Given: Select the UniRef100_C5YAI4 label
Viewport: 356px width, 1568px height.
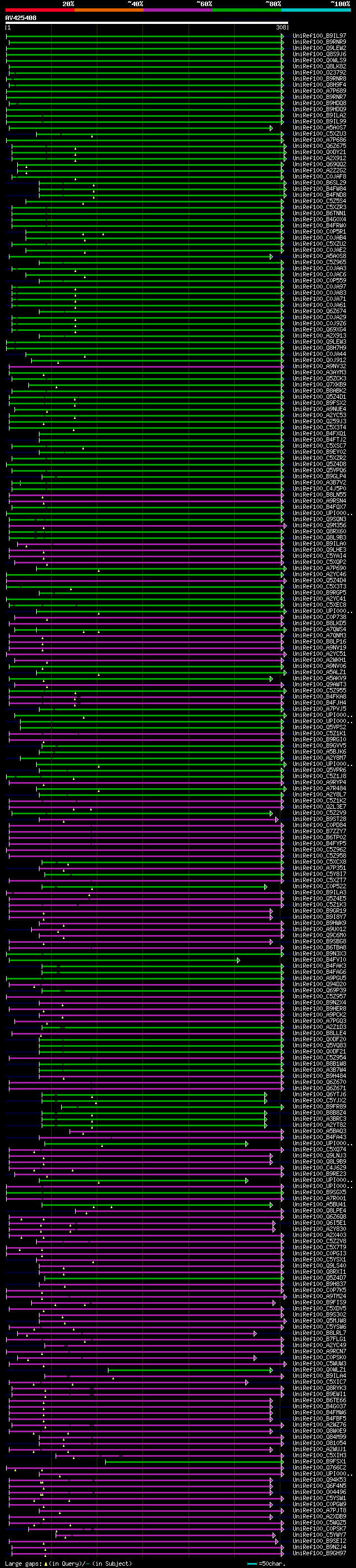Looking at the screenshot, I should tap(319, 556).
